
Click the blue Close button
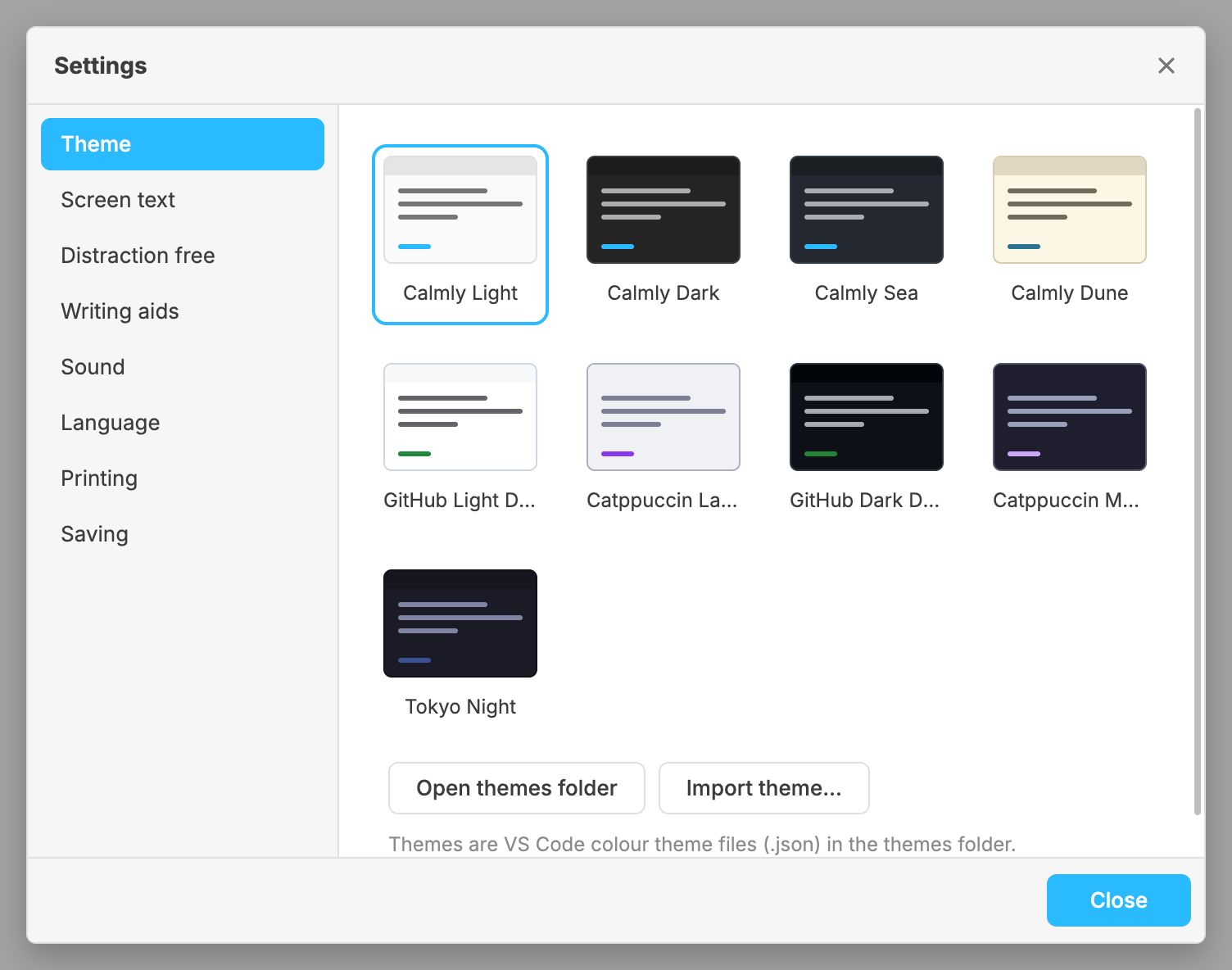tap(1119, 900)
